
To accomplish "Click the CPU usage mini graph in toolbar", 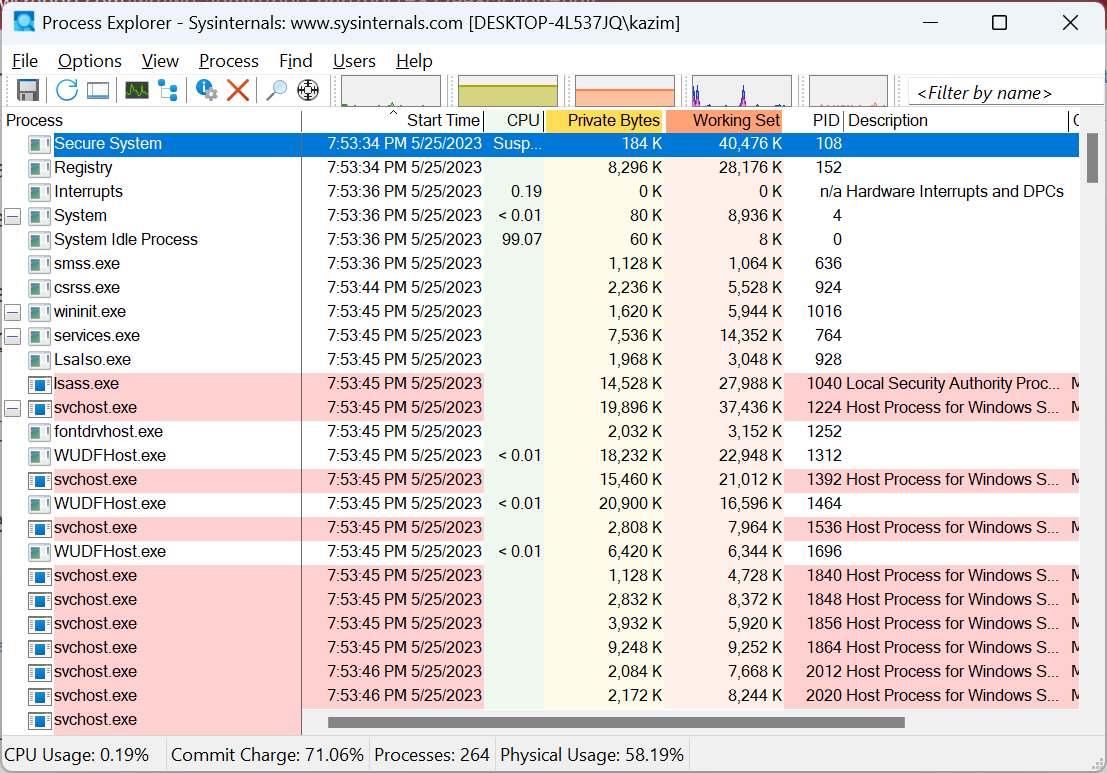I will (391, 91).
